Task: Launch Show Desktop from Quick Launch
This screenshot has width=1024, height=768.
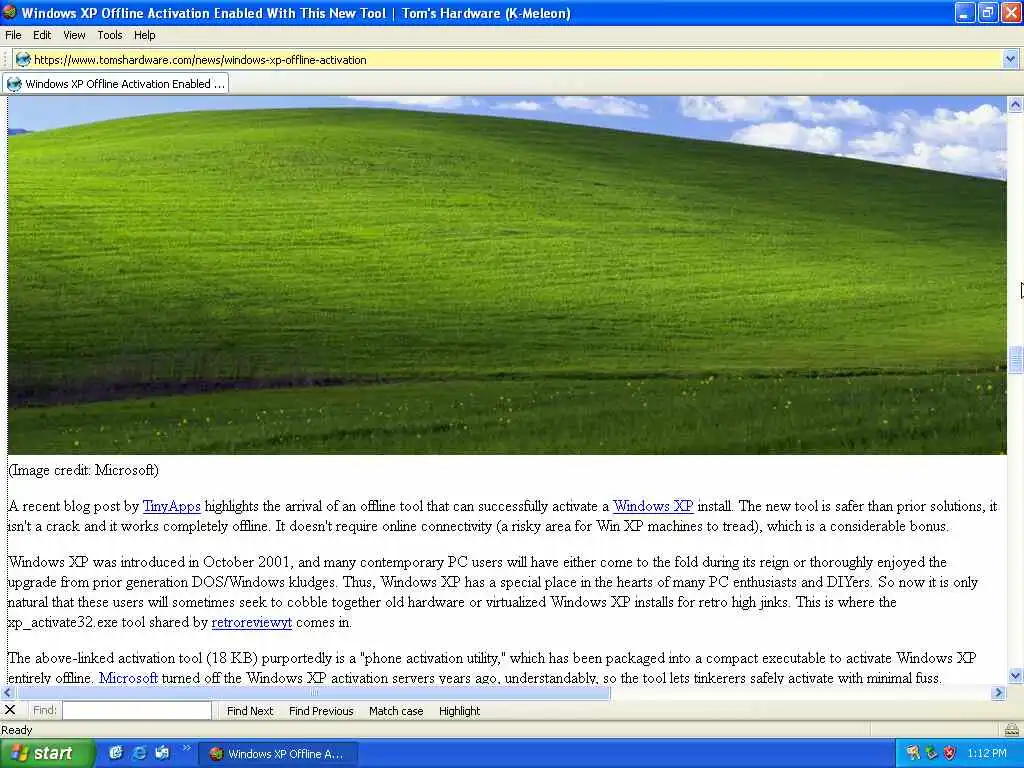Action: (116, 753)
